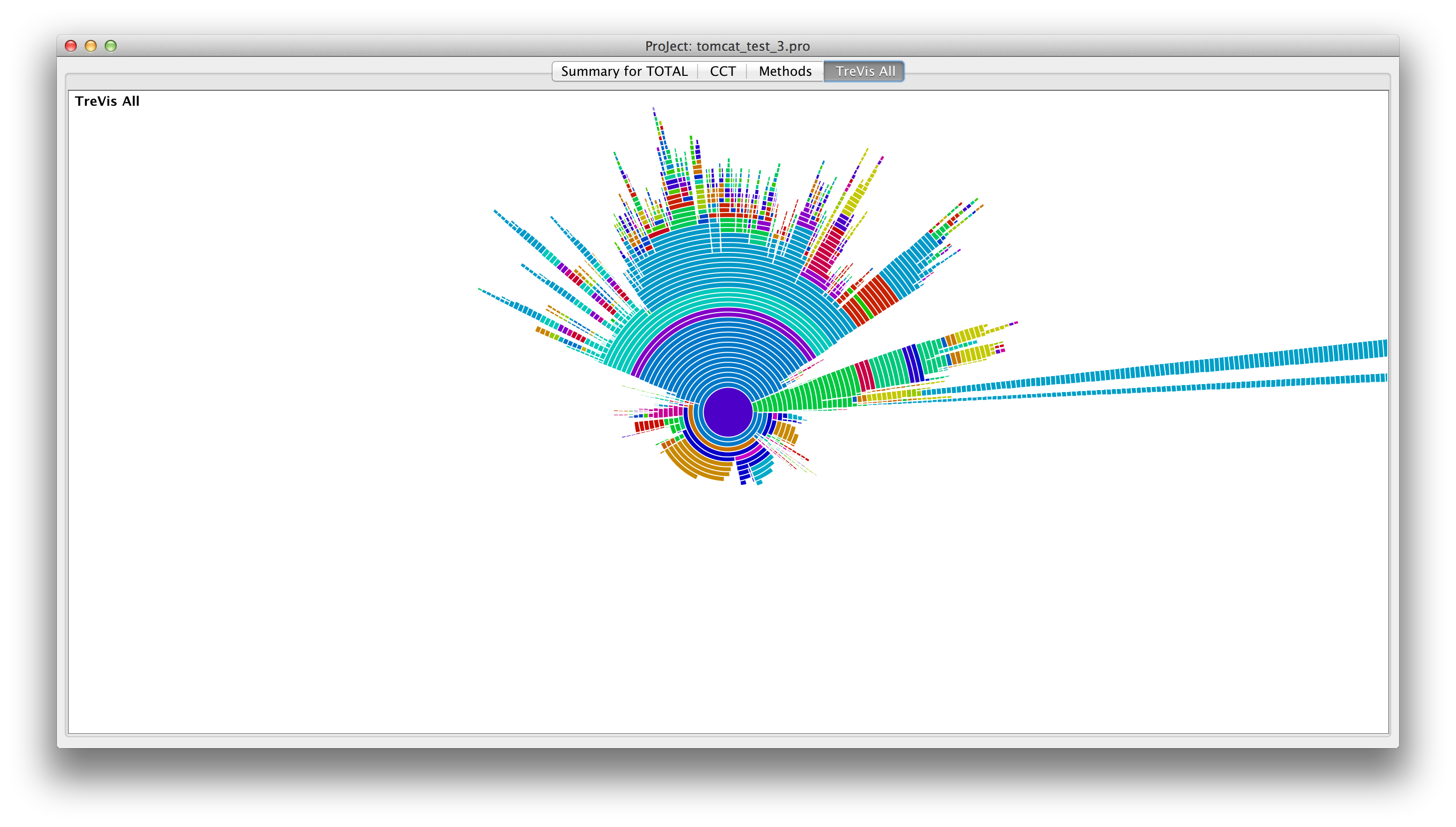Switch to the CCT tab

point(722,71)
